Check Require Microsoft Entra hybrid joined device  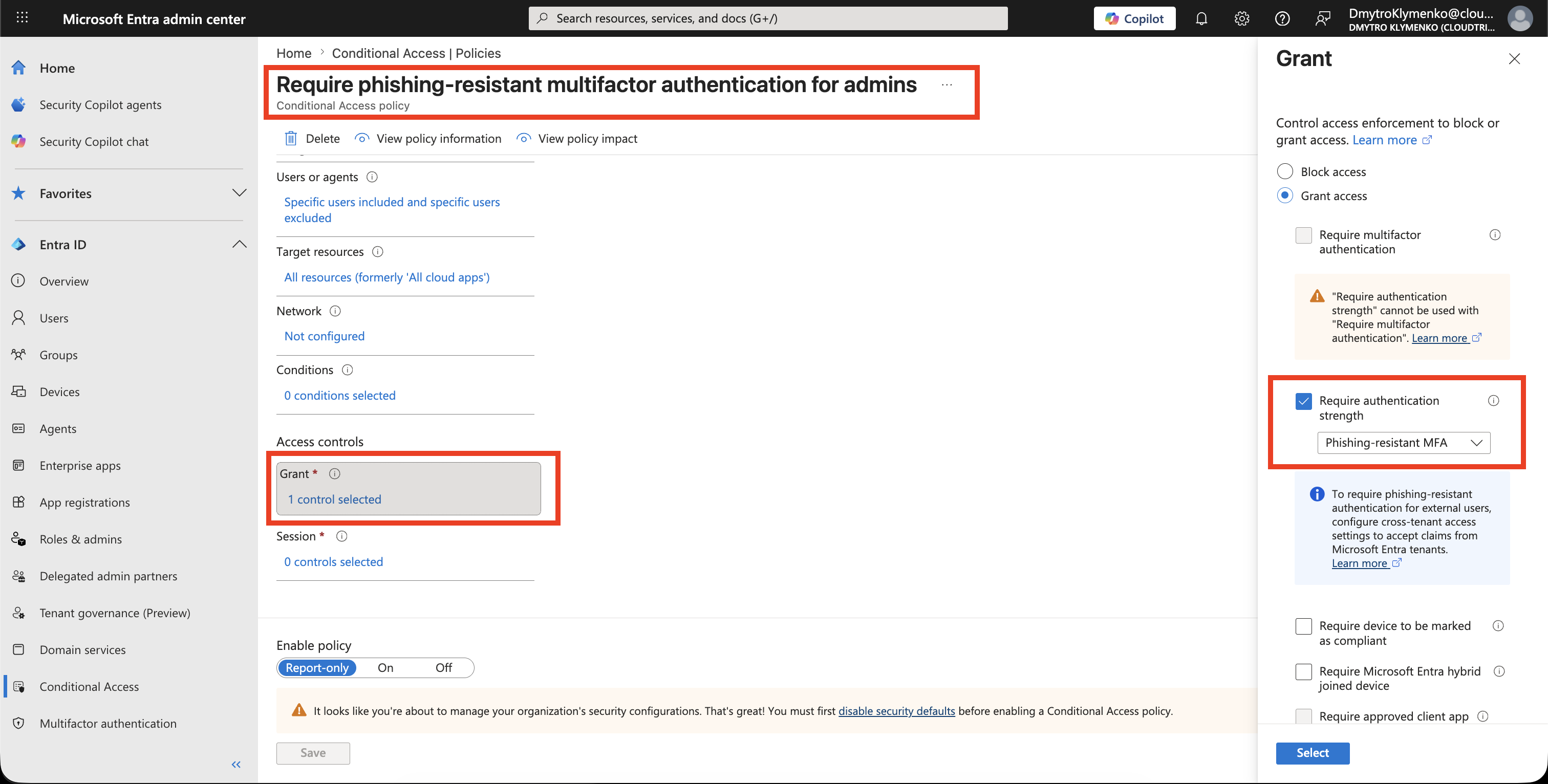click(1303, 671)
